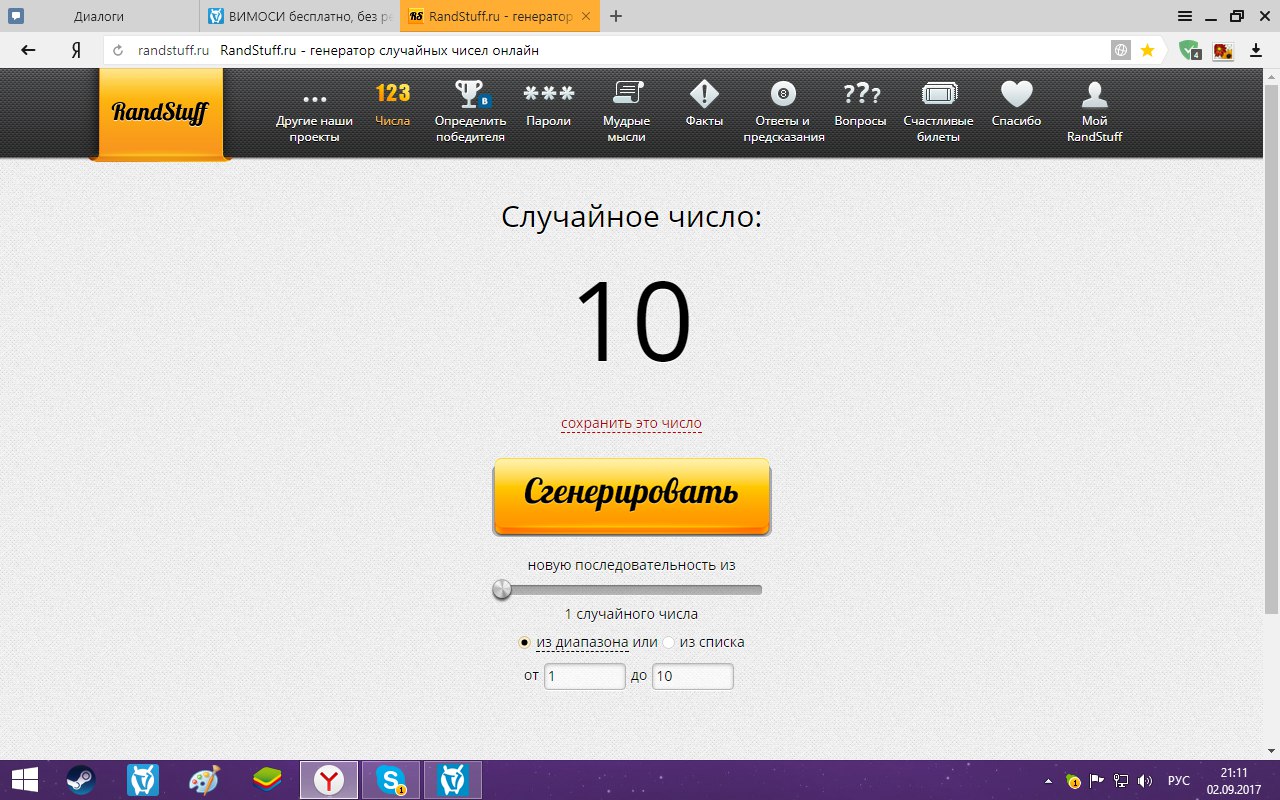
Task: Click the 'Сгенерировать' button
Action: tap(632, 496)
